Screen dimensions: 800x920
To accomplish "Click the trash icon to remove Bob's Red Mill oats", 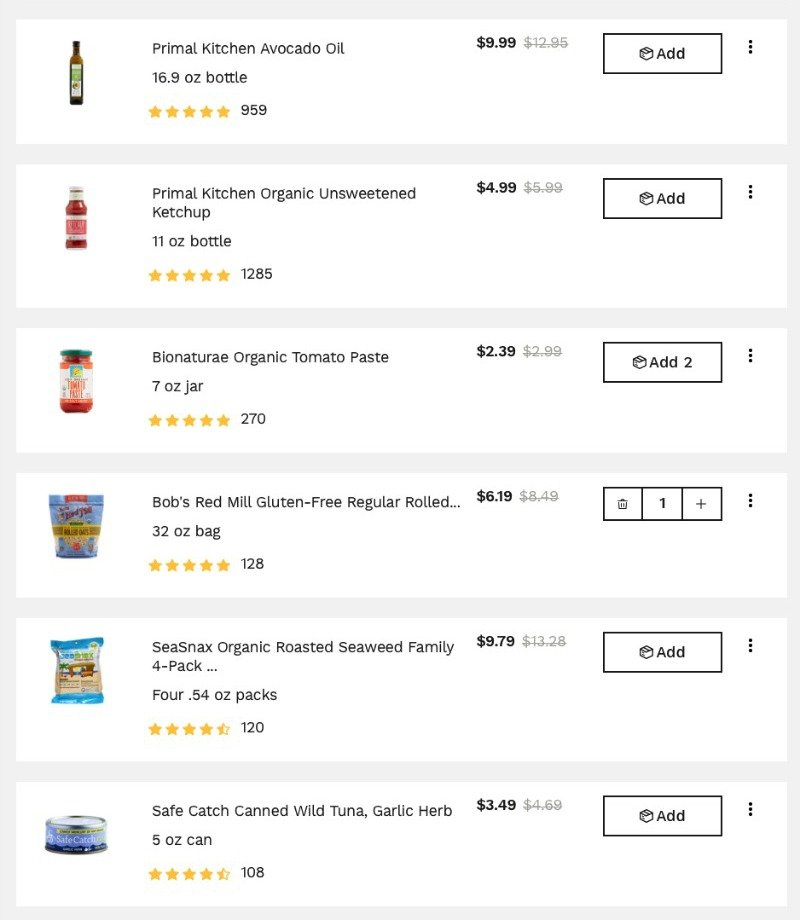I will (623, 503).
